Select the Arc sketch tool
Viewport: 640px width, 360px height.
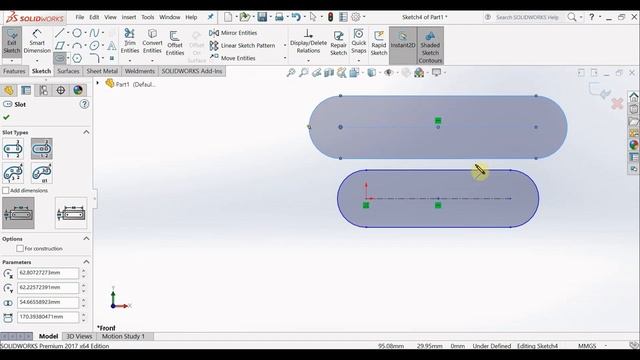(x=77, y=45)
